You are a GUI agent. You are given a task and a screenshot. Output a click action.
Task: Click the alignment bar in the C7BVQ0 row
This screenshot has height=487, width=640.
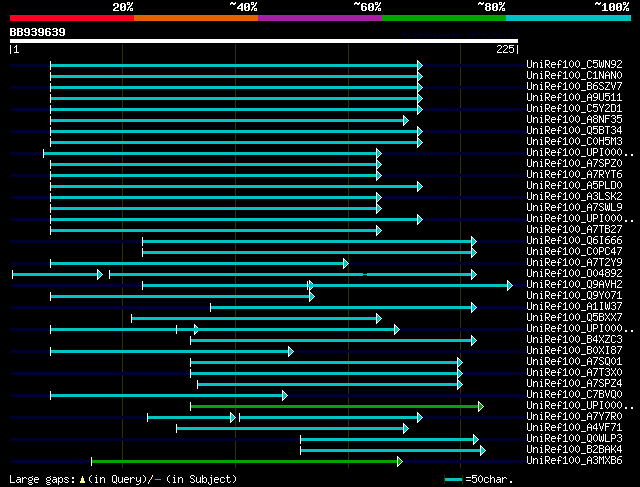(x=167, y=396)
